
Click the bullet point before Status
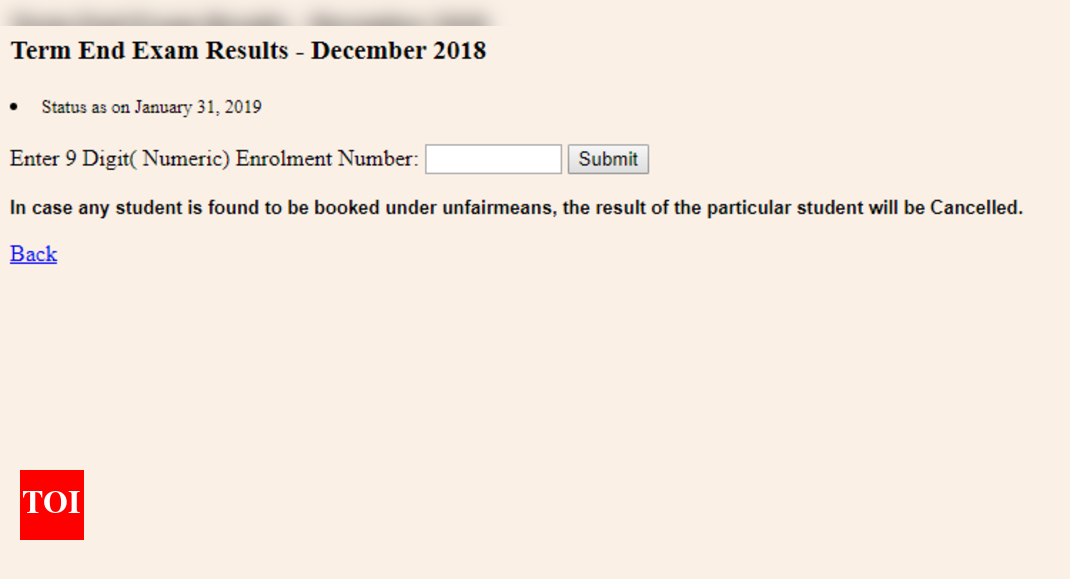tap(14, 107)
